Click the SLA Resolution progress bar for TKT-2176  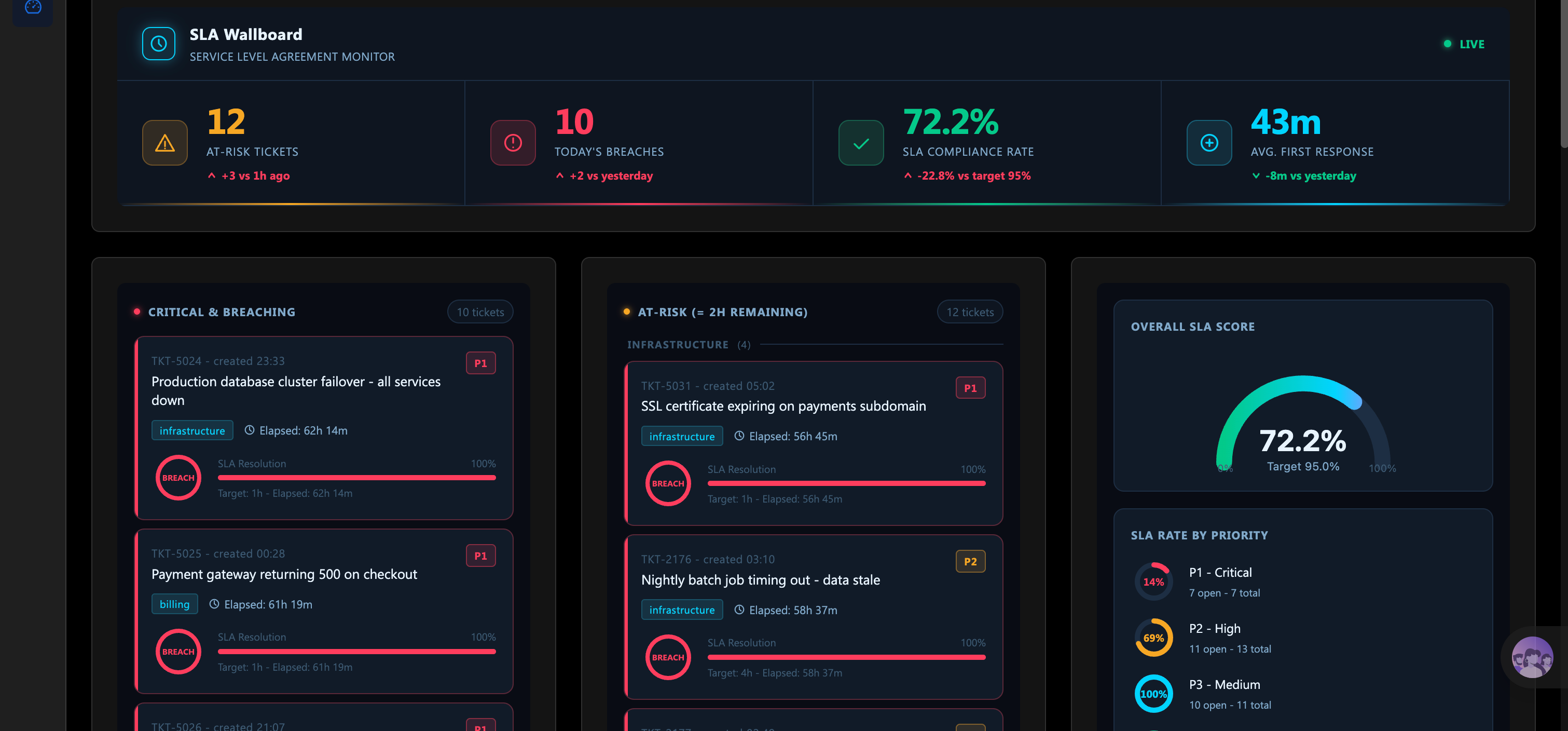[x=847, y=657]
